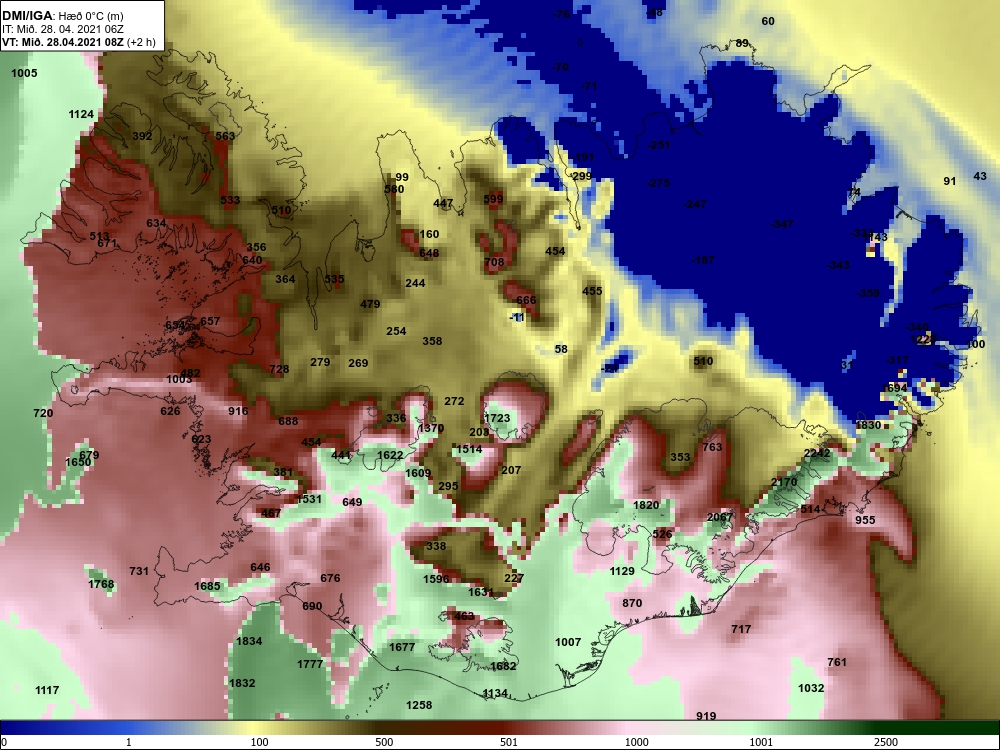
Task: Click the legend label 1001
Action: click(761, 742)
